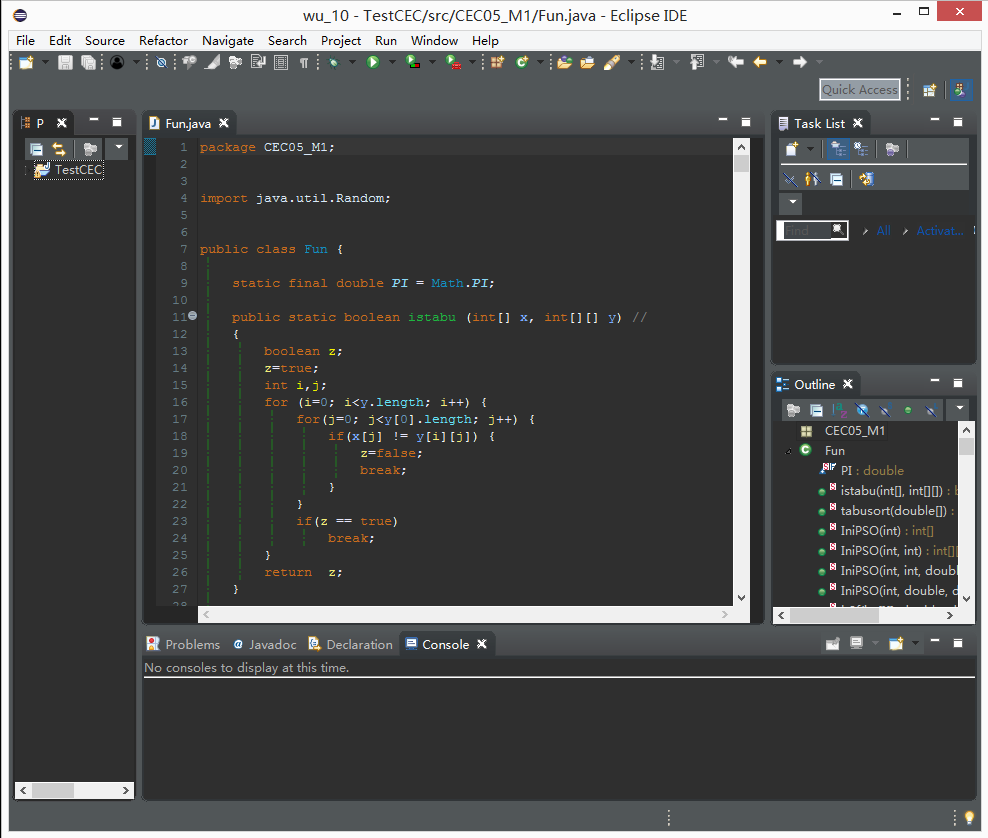Screen dimensions: 988x838
Task: Open the Window menu
Action: [434, 41]
